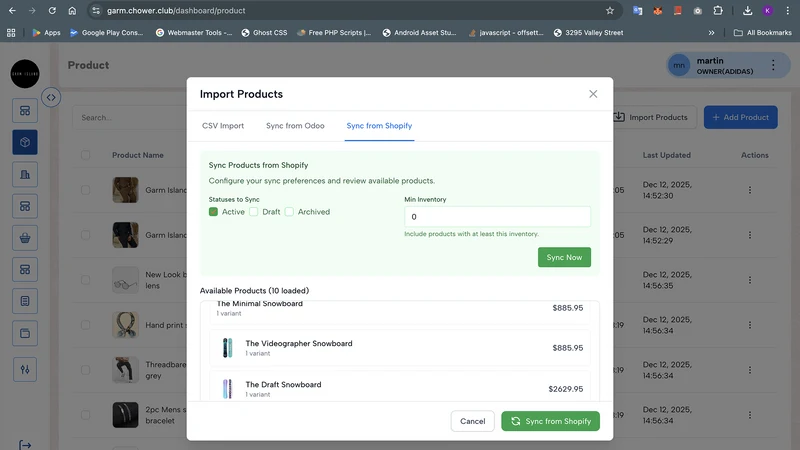Open the basket sidebar icon
Viewport: 800px width, 450px height.
[x=25, y=238]
